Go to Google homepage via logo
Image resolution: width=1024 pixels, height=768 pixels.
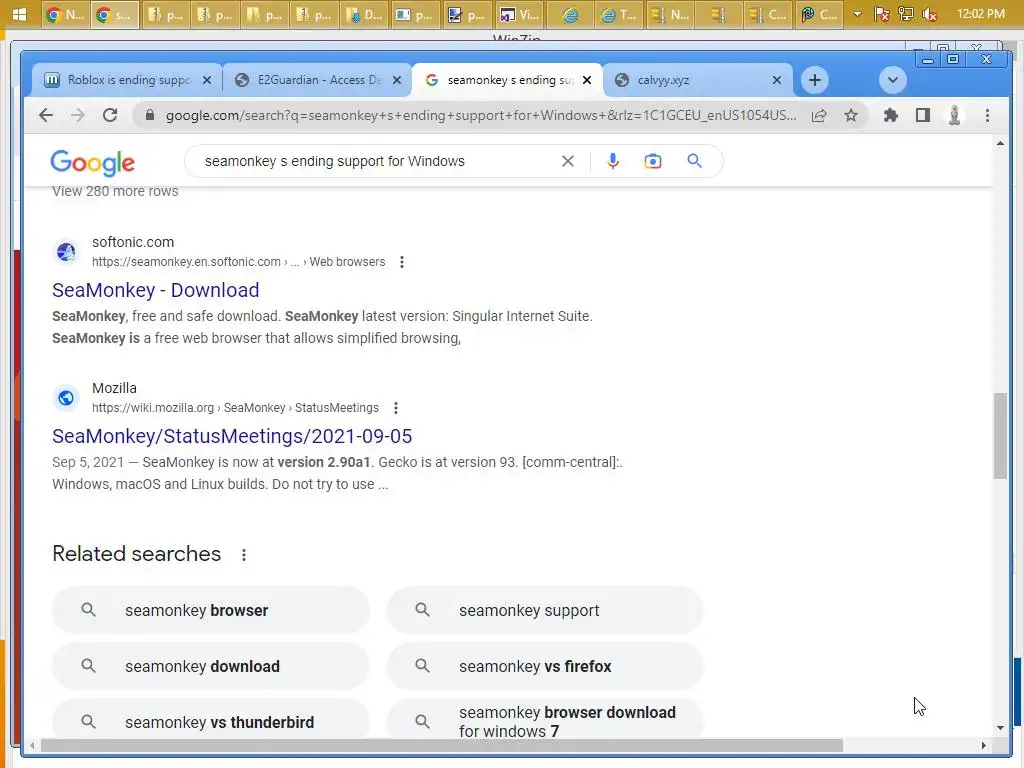coord(93,163)
